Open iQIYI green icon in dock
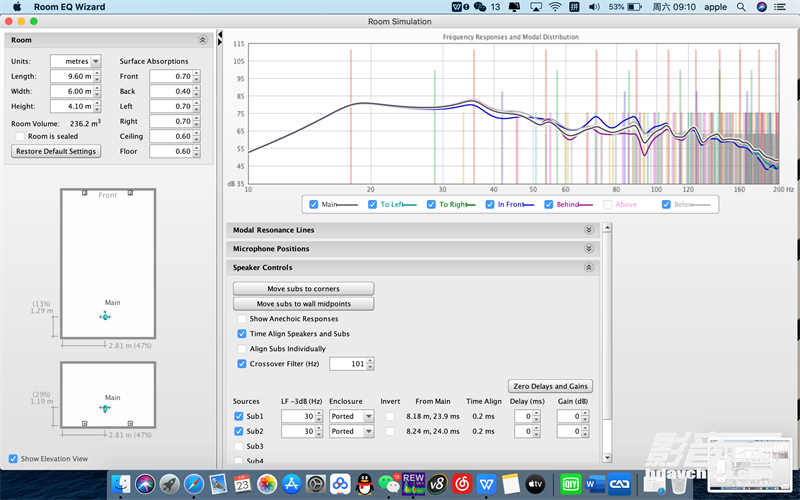The image size is (800, 500). 570,484
